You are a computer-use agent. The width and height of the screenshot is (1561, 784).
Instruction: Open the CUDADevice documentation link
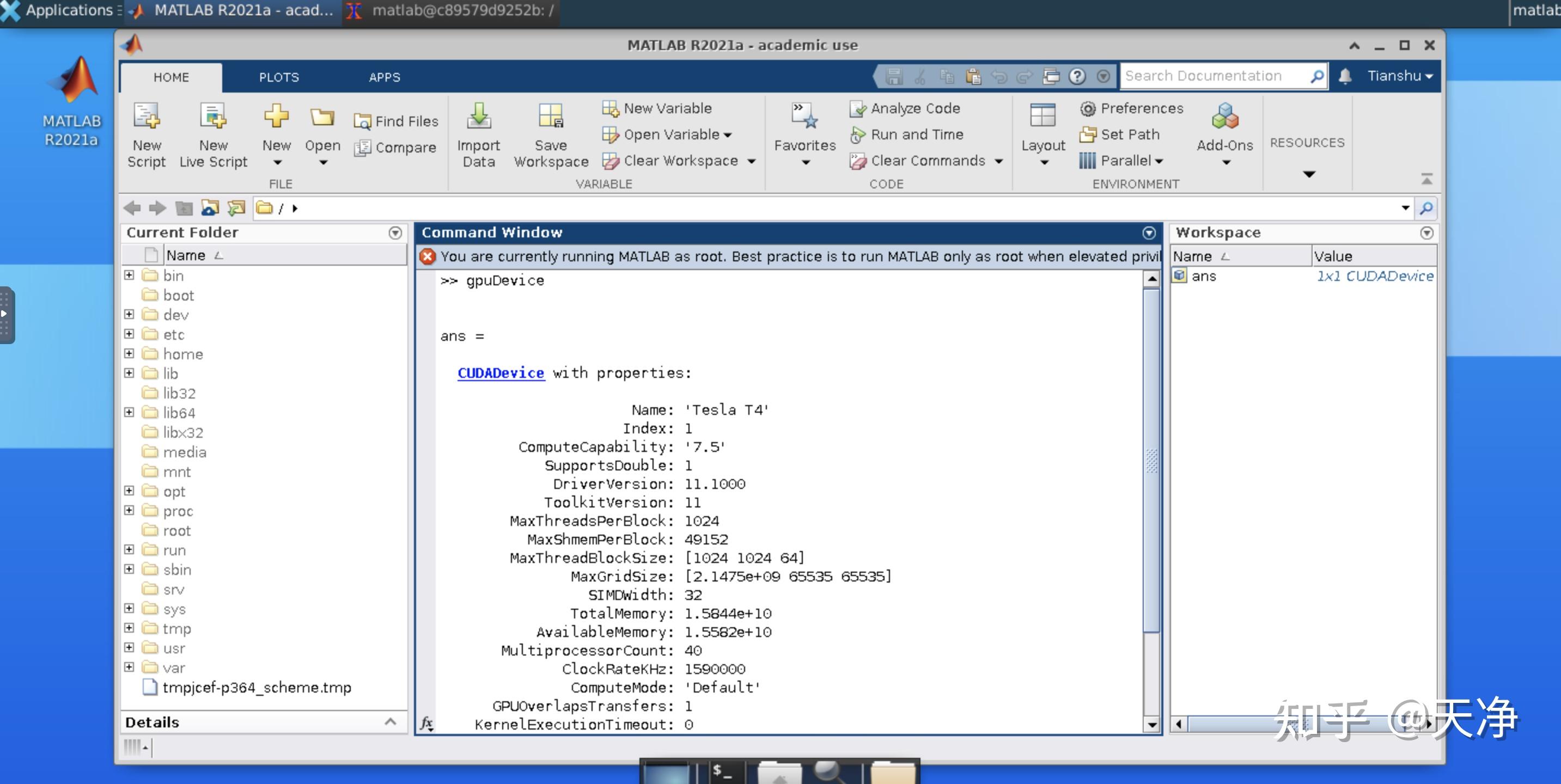[501, 372]
